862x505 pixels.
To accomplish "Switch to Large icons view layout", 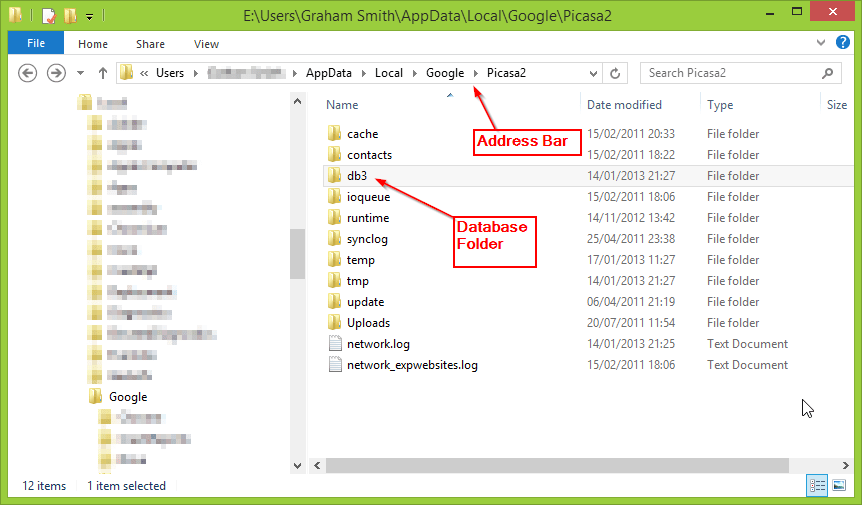I will [839, 485].
